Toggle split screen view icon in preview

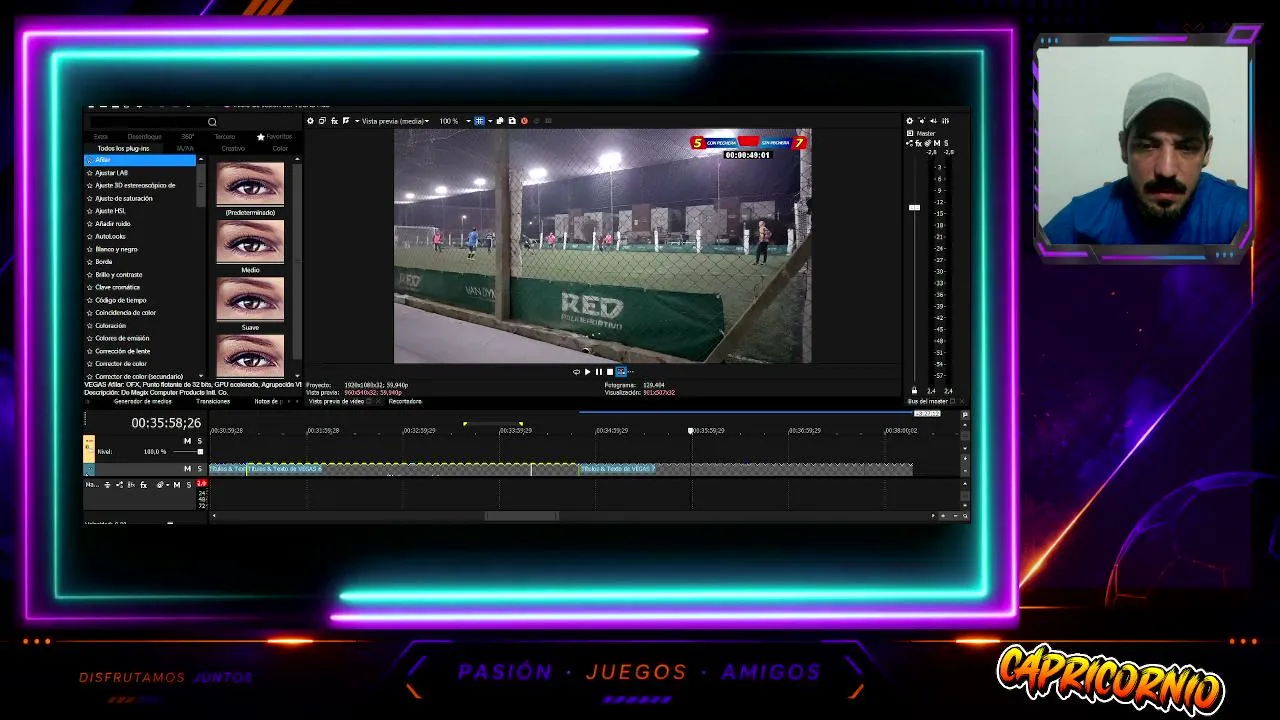(x=346, y=121)
